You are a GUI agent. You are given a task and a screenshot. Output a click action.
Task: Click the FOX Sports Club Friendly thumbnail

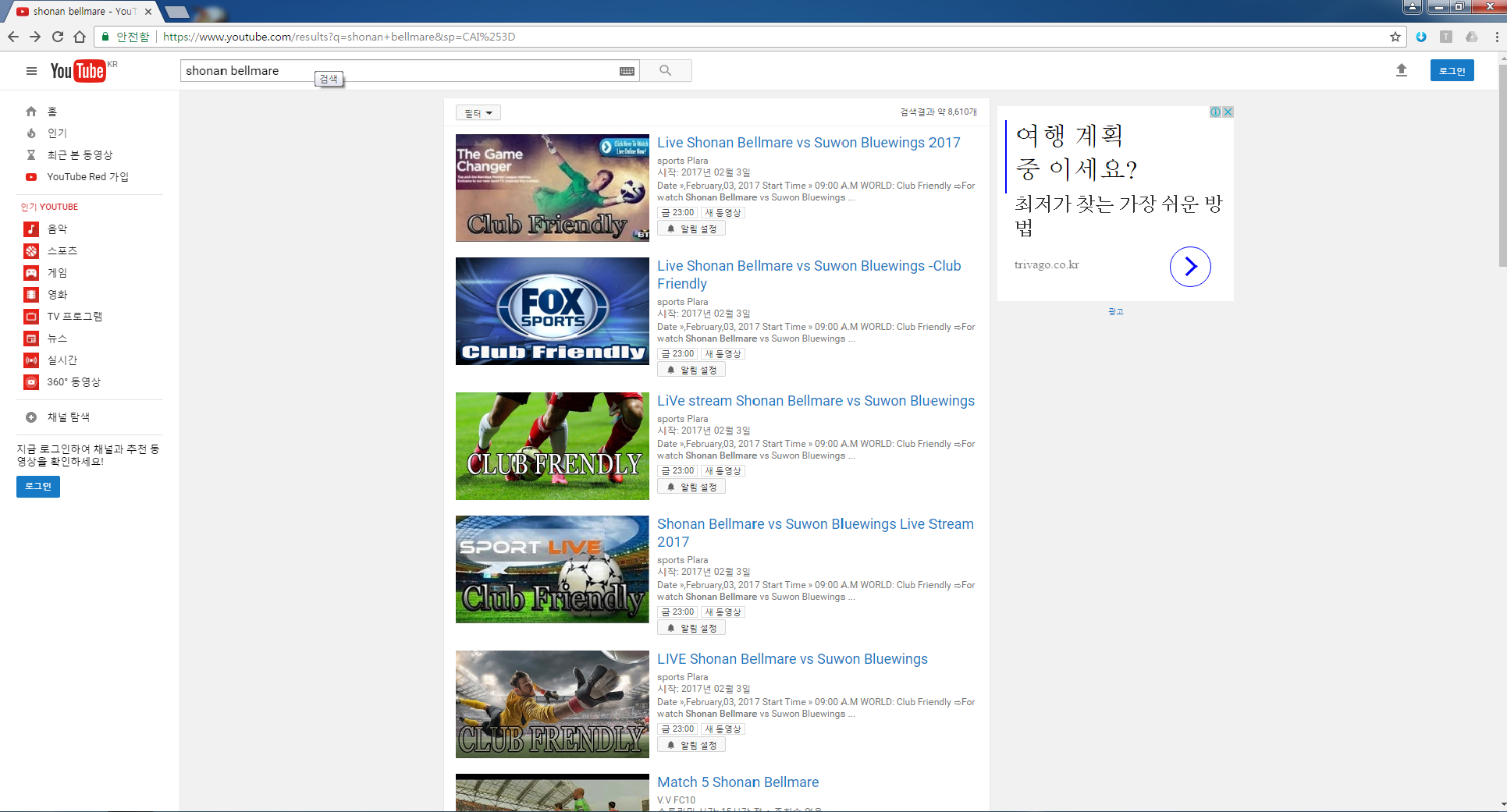pyautogui.click(x=553, y=311)
